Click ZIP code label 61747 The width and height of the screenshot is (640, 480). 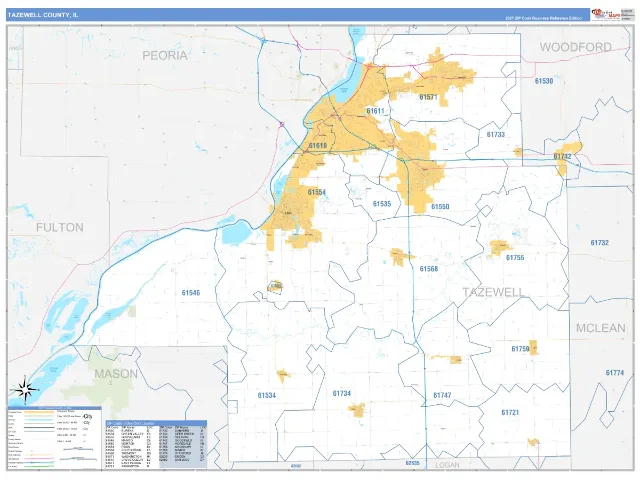[442, 395]
